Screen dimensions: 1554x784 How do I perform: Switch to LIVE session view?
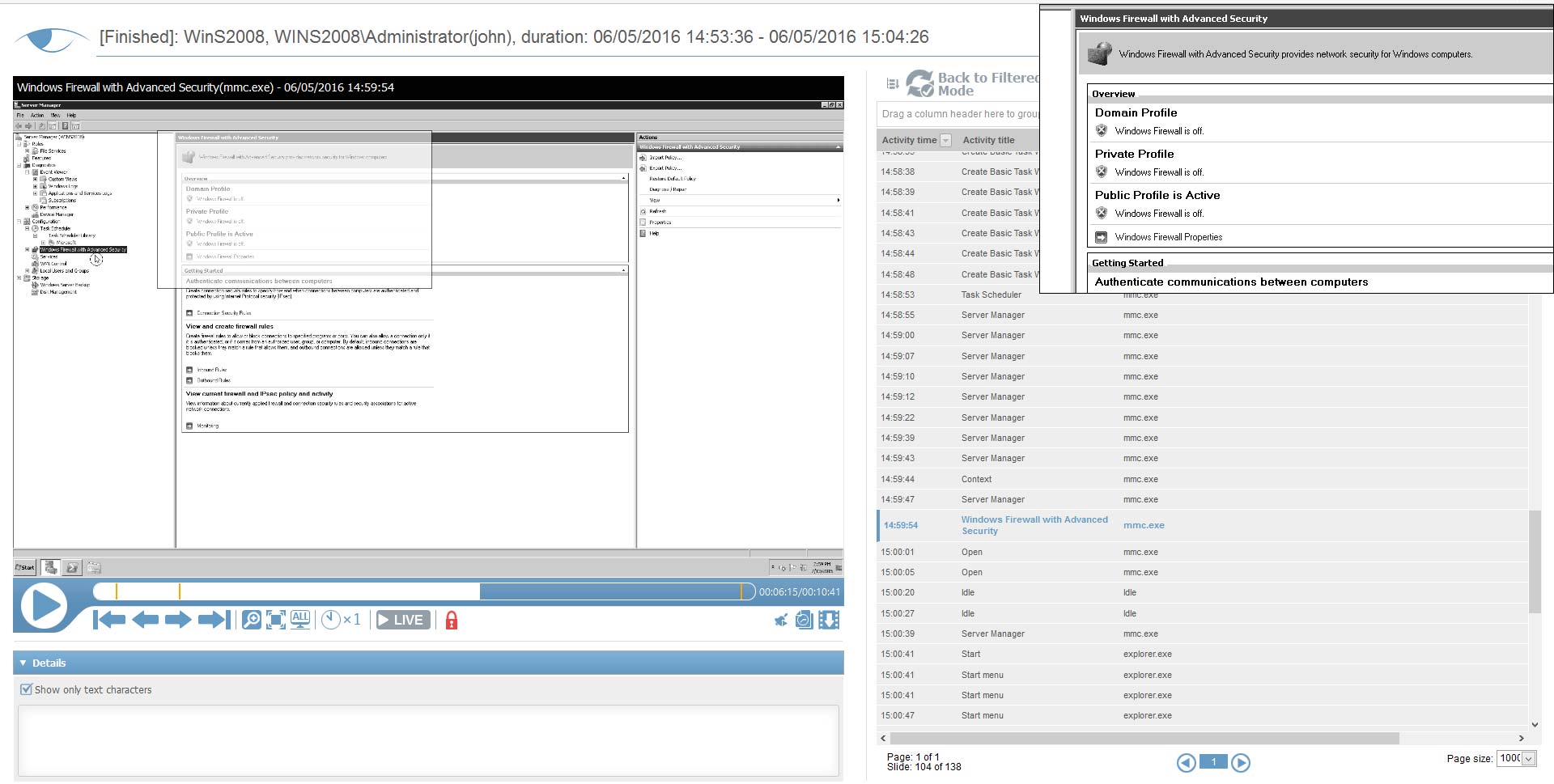[x=403, y=620]
